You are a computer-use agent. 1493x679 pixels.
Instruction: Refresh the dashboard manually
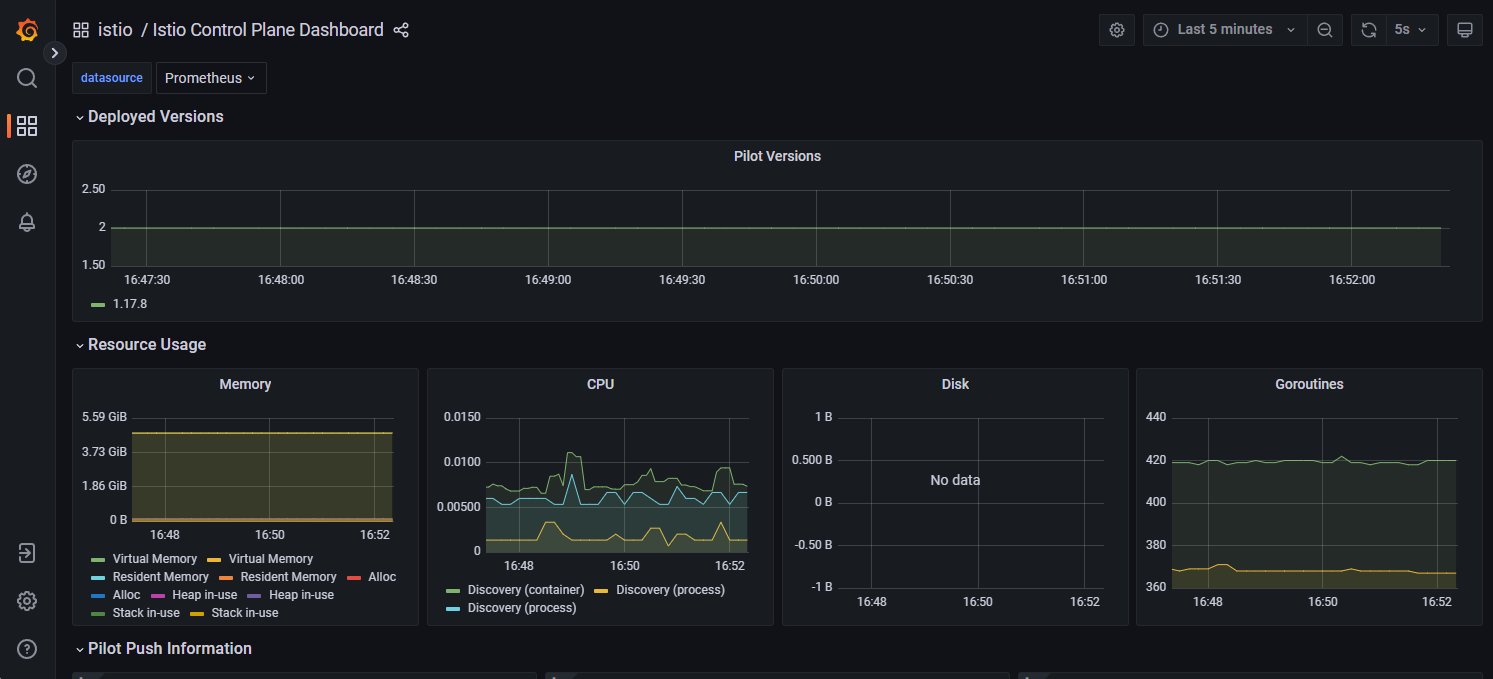pos(1368,29)
